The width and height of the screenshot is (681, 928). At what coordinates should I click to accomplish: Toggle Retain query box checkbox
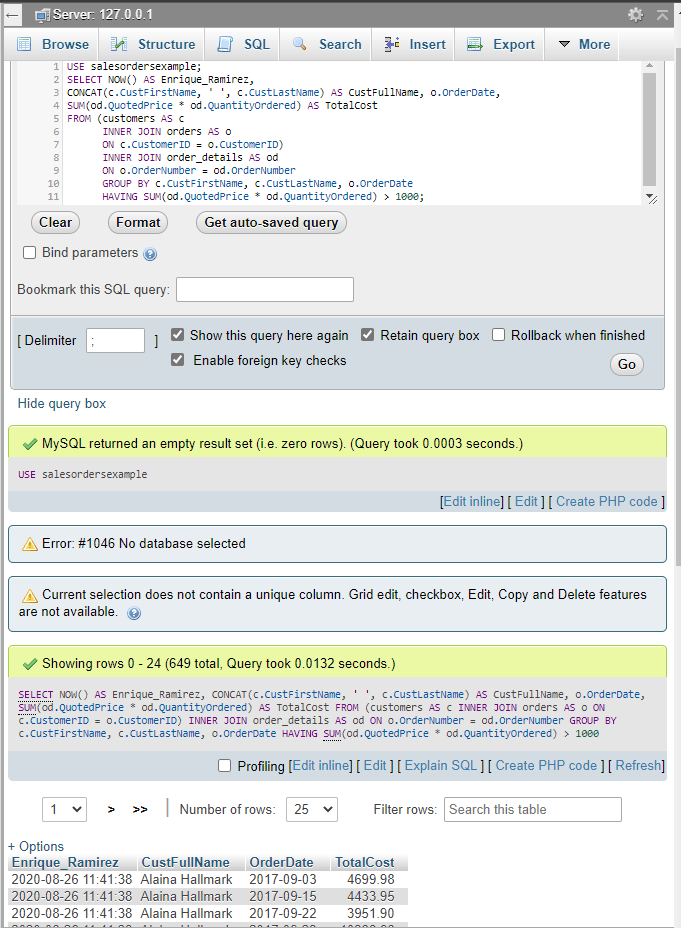pyautogui.click(x=367, y=335)
